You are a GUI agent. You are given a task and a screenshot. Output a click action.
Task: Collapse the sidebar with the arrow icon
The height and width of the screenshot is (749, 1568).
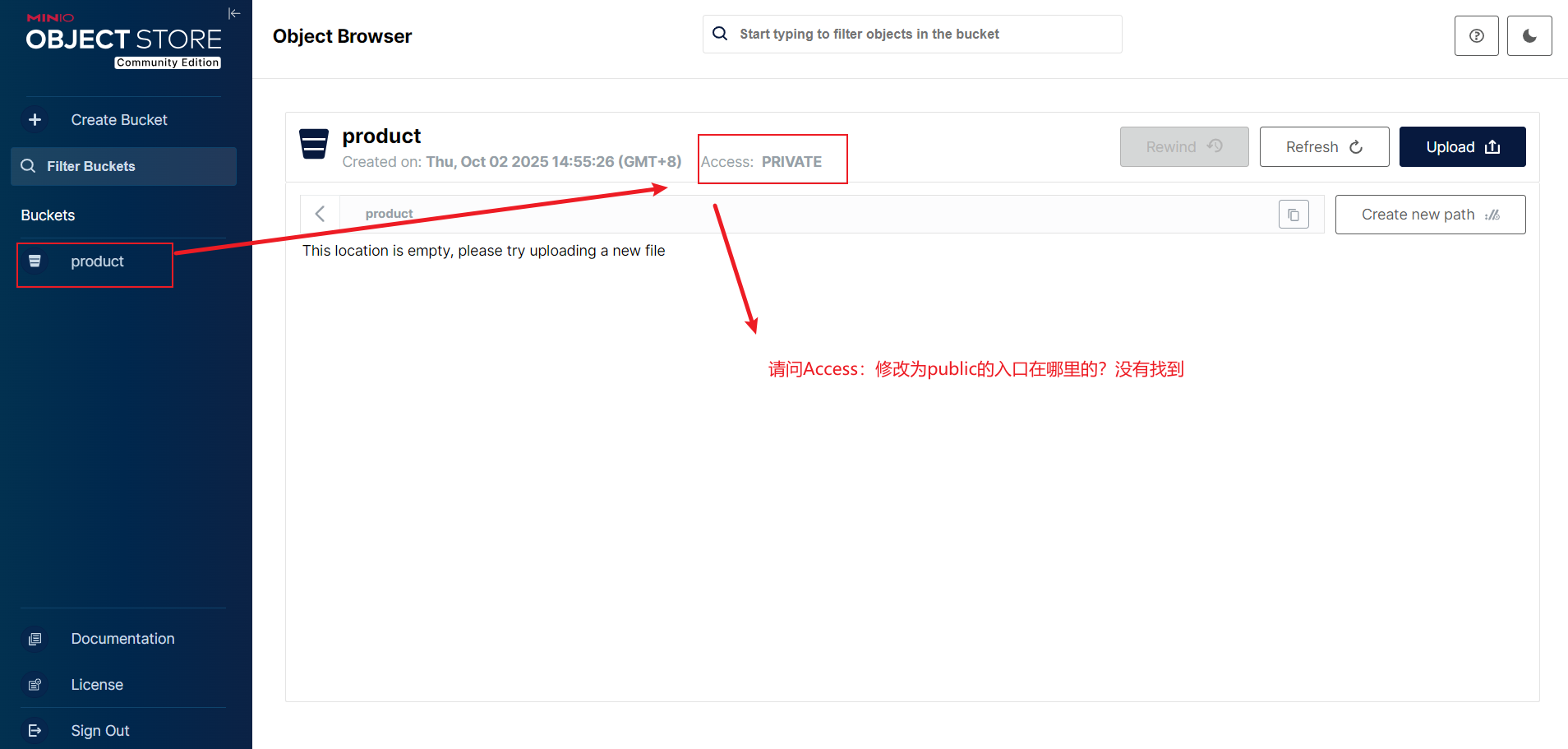pos(234,13)
